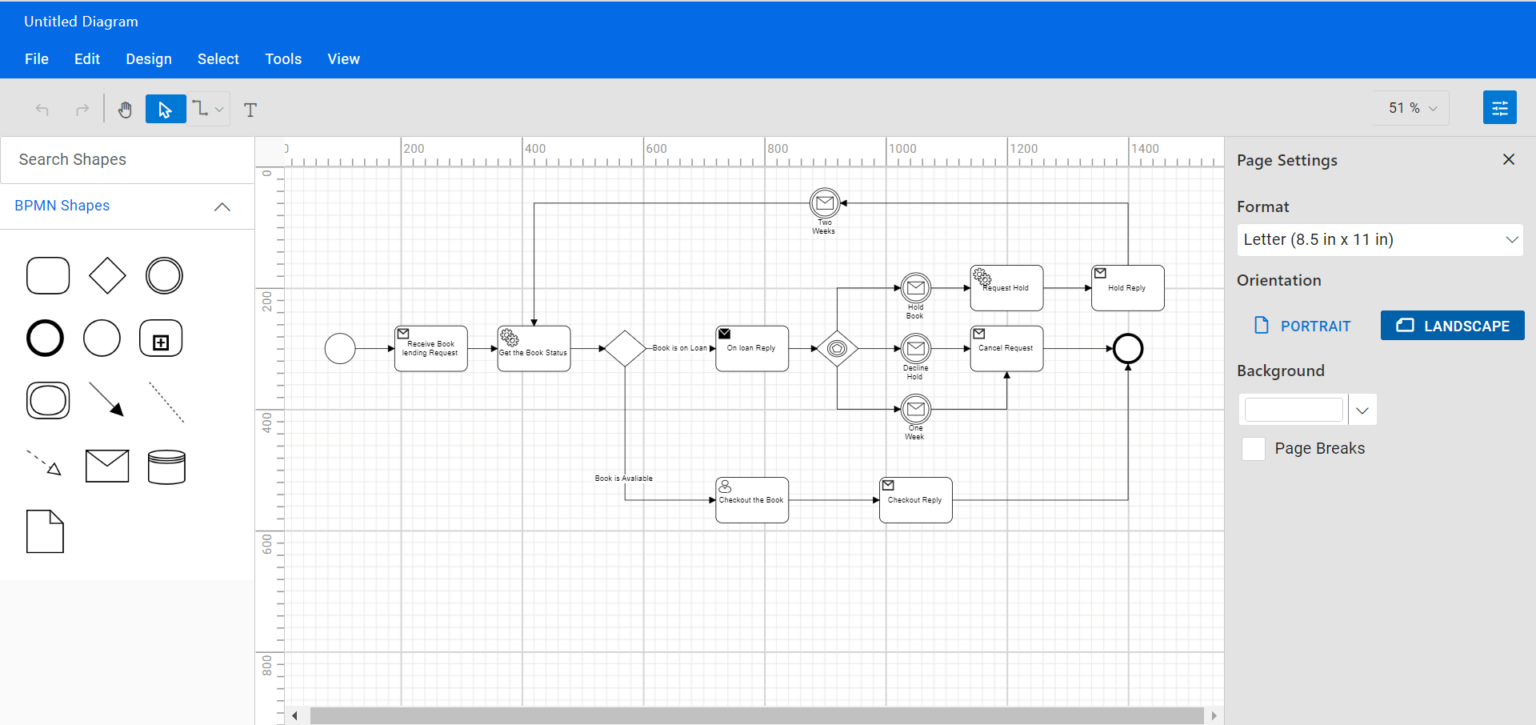Open the Tools menu

click(283, 59)
